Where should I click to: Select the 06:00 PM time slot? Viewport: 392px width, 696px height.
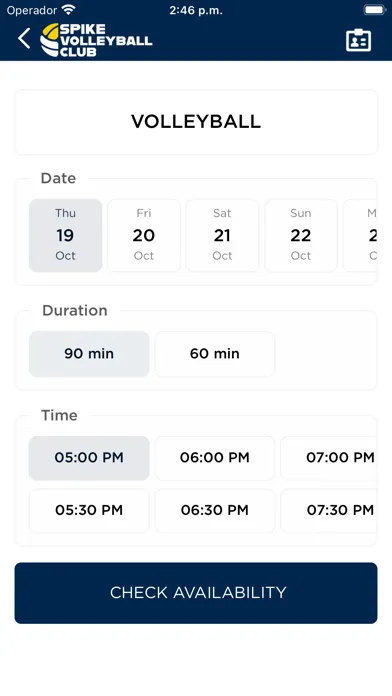pos(215,458)
